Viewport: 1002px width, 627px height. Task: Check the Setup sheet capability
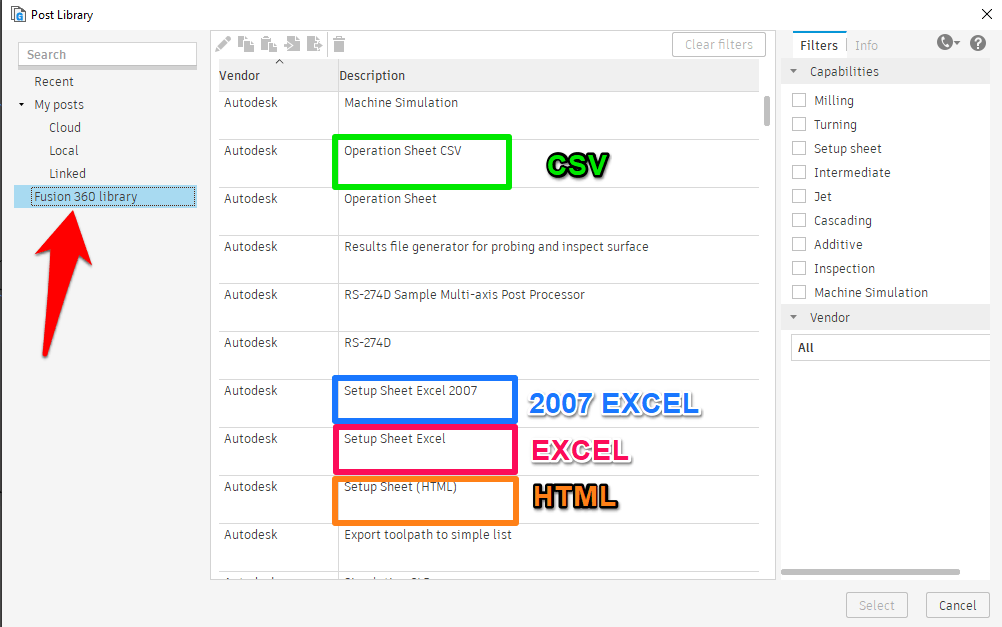(798, 148)
